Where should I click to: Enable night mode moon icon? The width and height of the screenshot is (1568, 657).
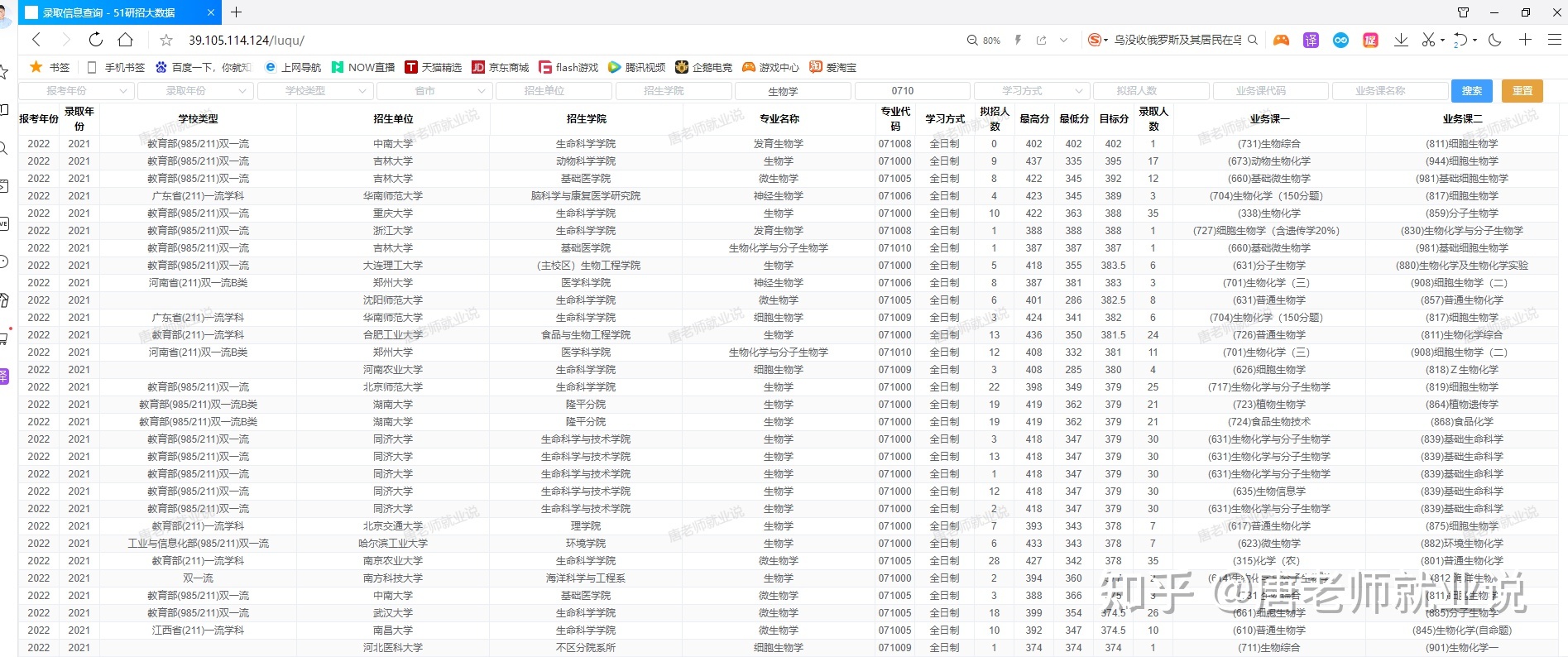click(x=1494, y=40)
